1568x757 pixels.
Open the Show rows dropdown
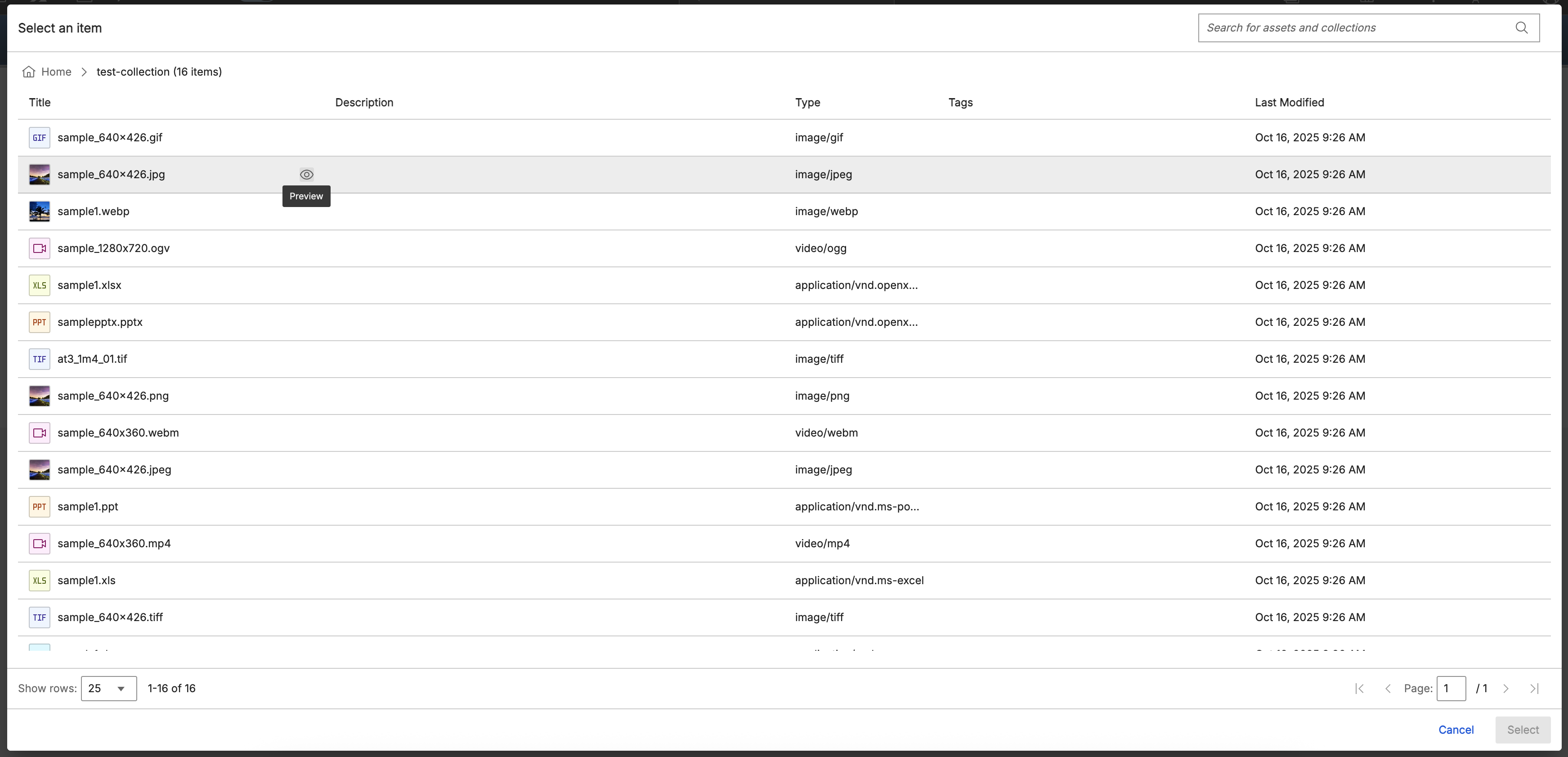click(x=109, y=688)
